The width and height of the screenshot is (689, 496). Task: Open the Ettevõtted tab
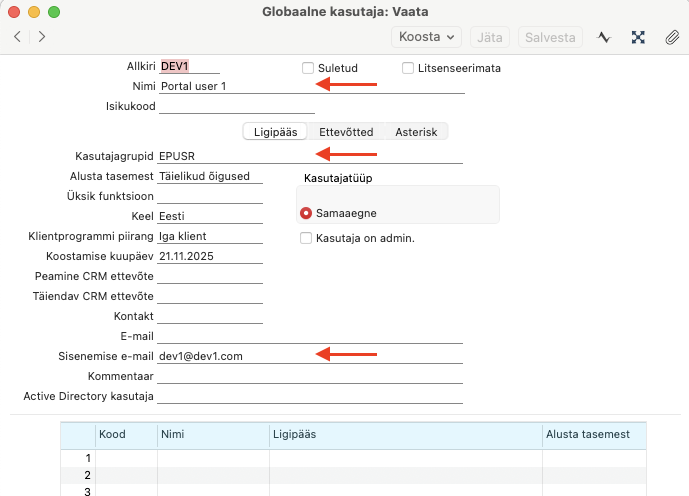(x=346, y=132)
